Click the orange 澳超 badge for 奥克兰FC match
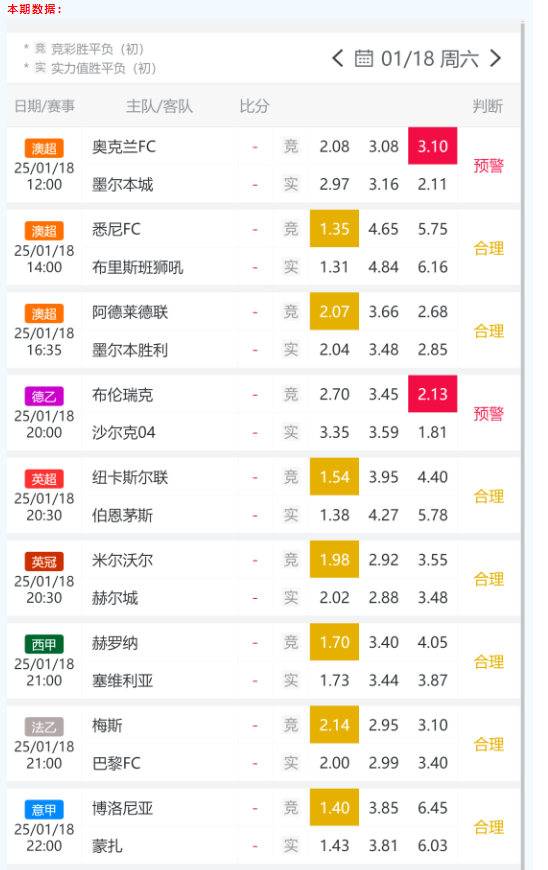 pyautogui.click(x=44, y=148)
